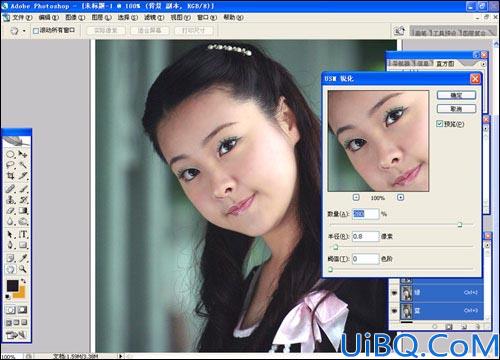Screen dimensions: 500x360
Task: Switch to the 直方图 tab
Action: (x=445, y=63)
